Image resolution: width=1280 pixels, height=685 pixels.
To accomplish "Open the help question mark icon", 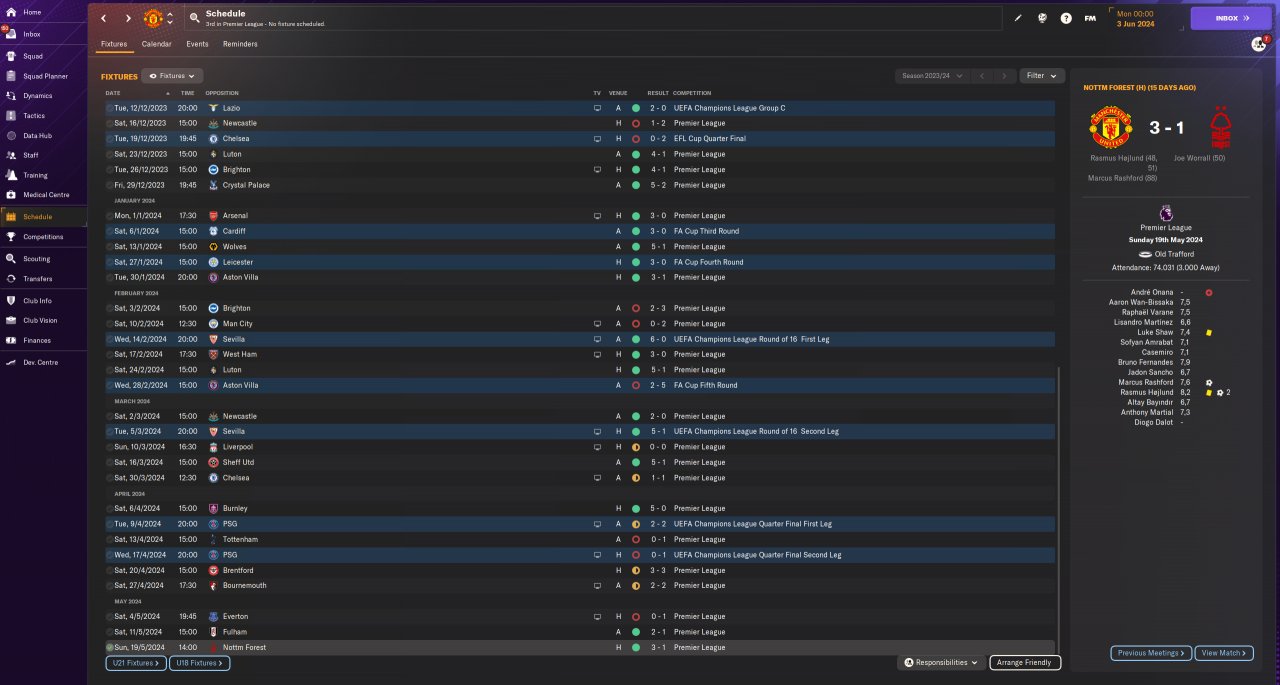I will point(1066,18).
